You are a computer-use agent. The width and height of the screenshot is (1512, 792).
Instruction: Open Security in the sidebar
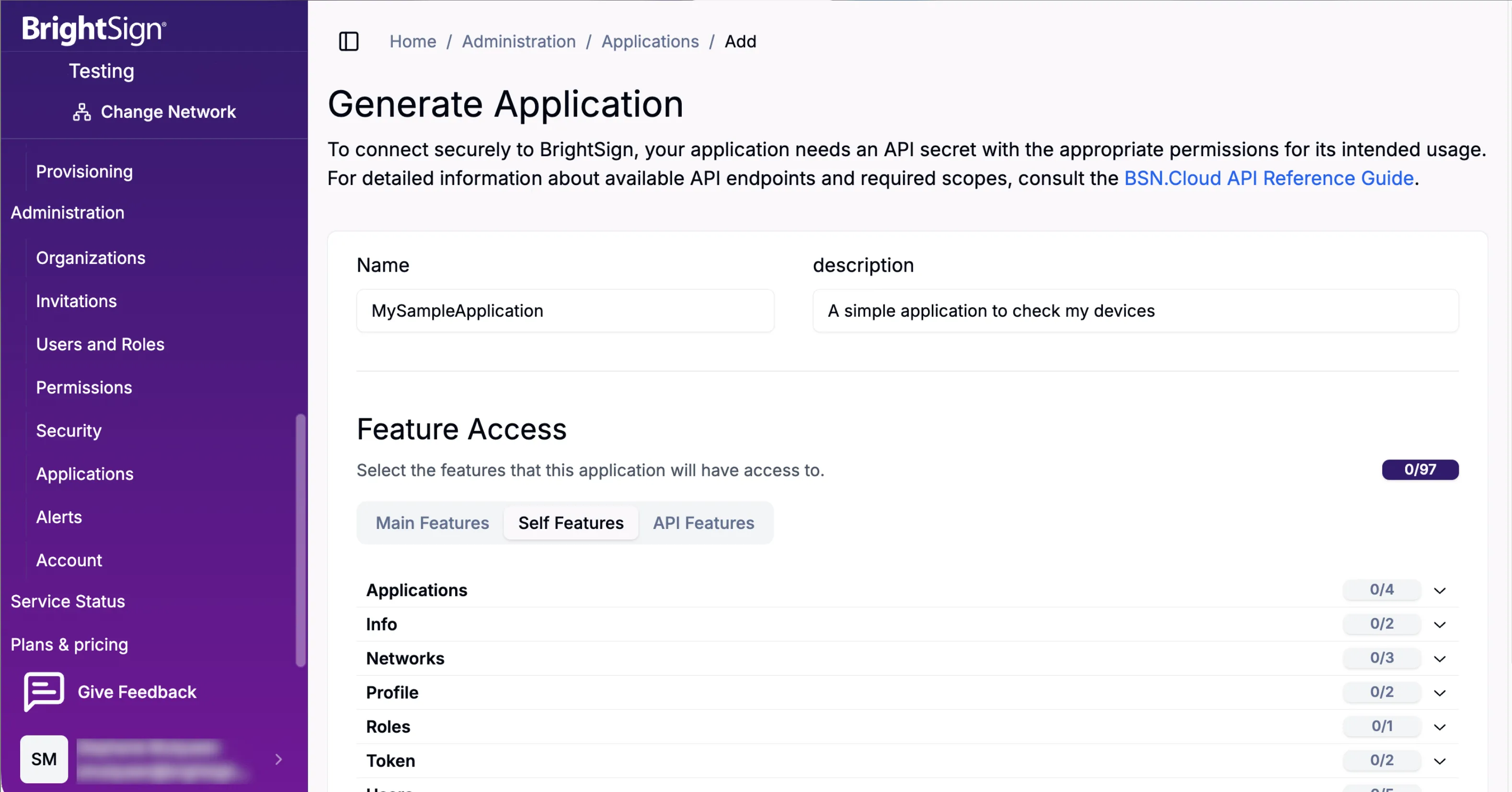(69, 430)
